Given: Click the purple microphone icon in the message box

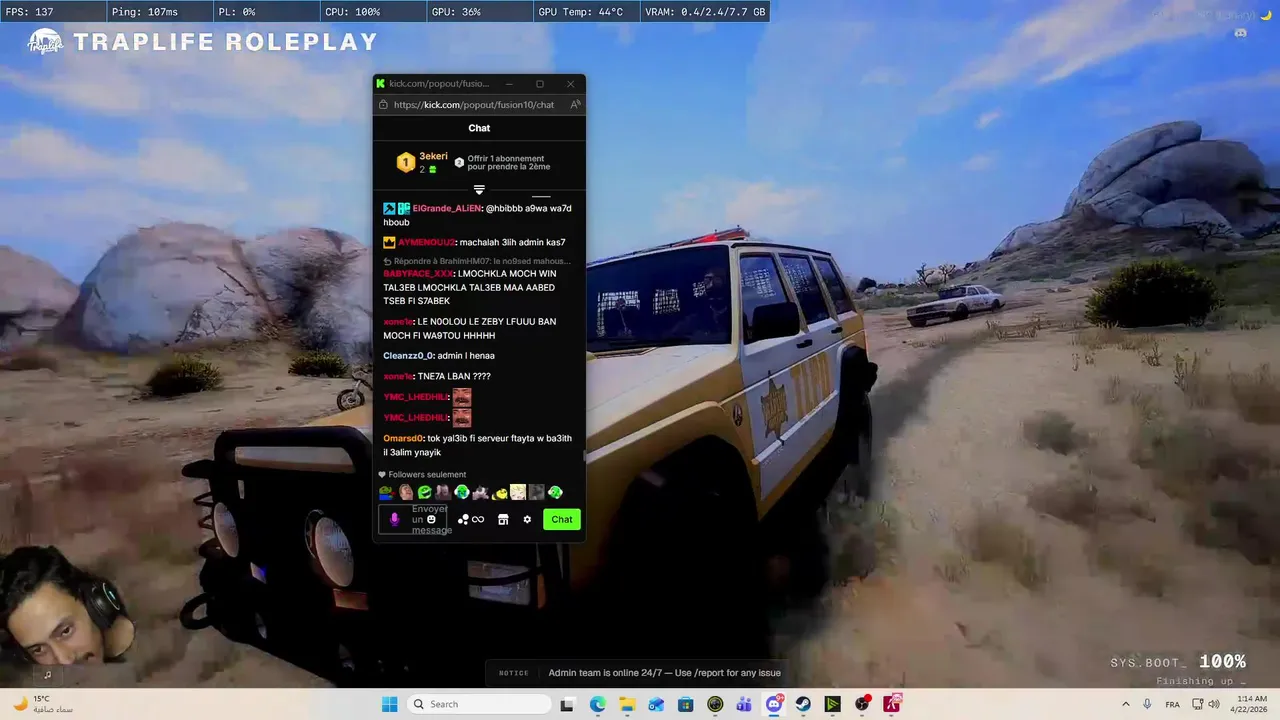Looking at the screenshot, I should (x=394, y=519).
